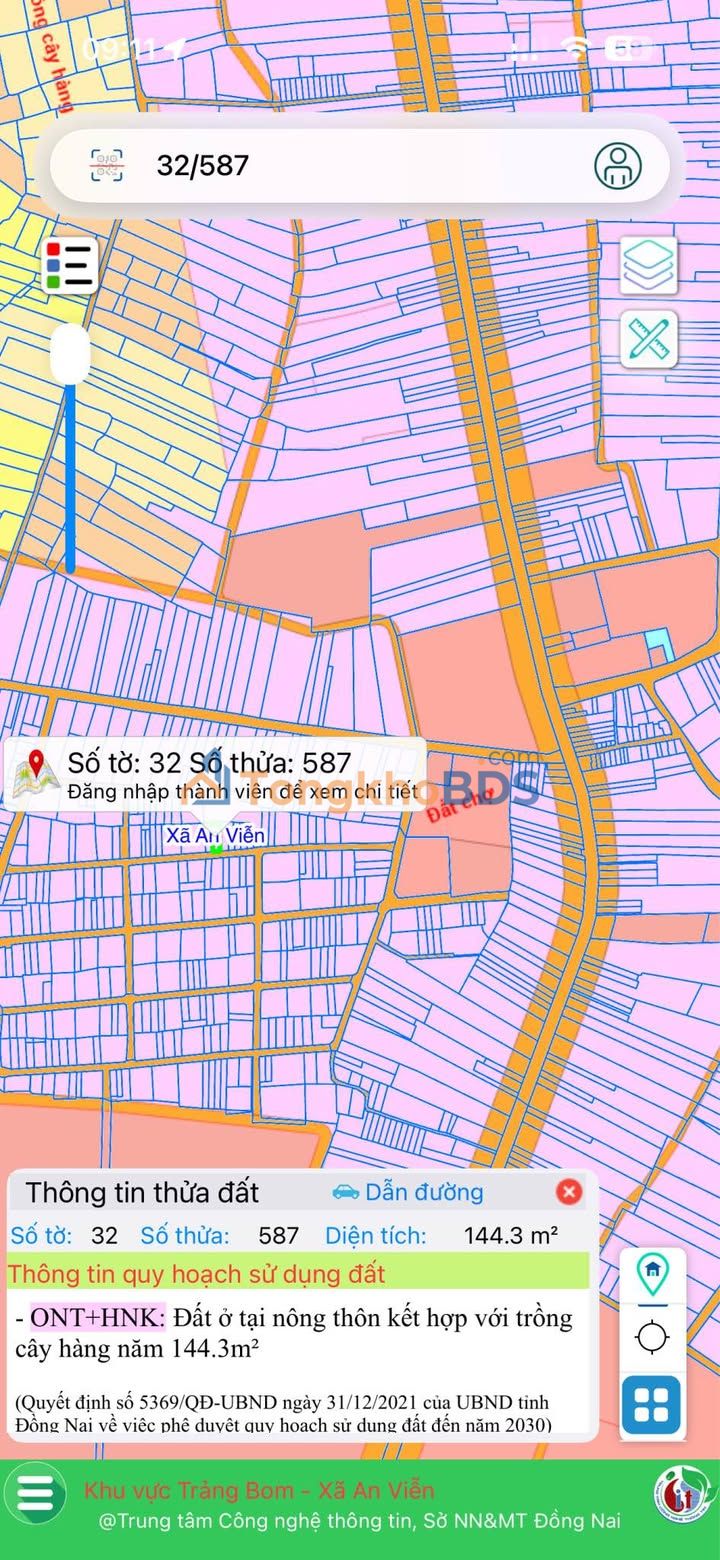Click the blue track of vertical slider
The width and height of the screenshot is (720, 1560).
(x=70, y=480)
